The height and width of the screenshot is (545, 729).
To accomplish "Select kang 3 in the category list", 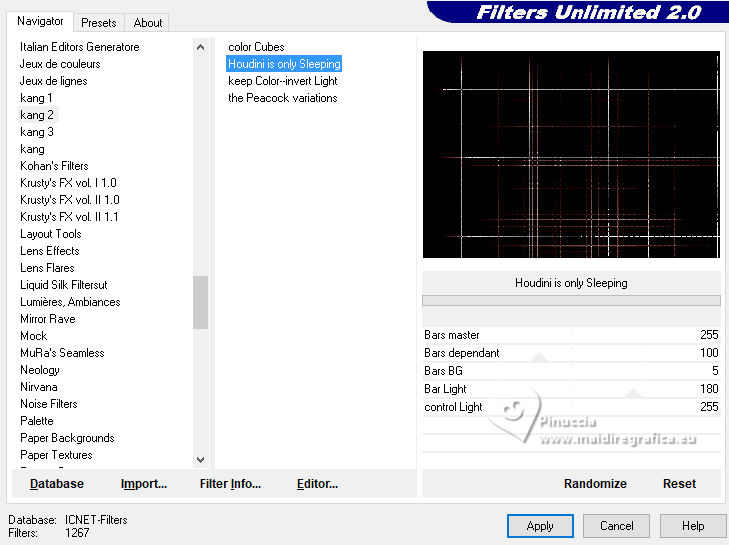I will (37, 132).
